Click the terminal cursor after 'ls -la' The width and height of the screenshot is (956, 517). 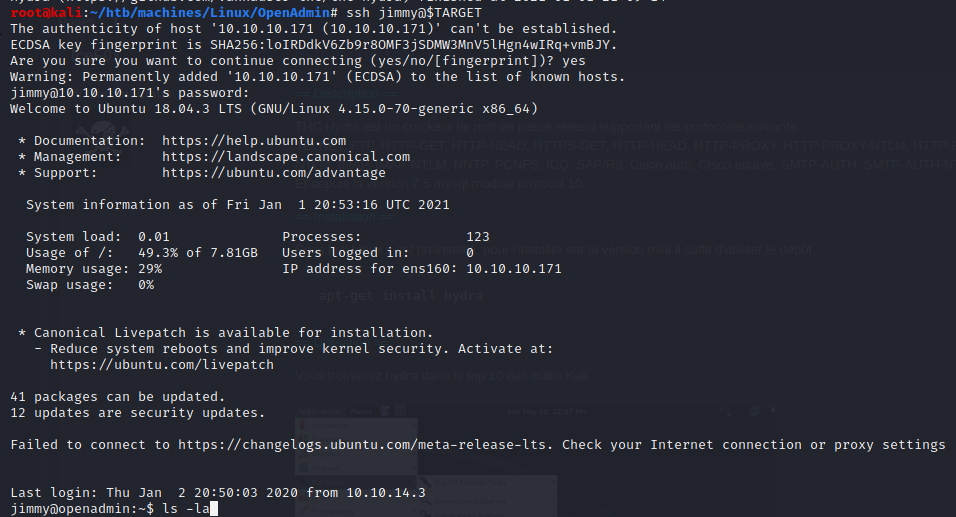tap(214, 509)
